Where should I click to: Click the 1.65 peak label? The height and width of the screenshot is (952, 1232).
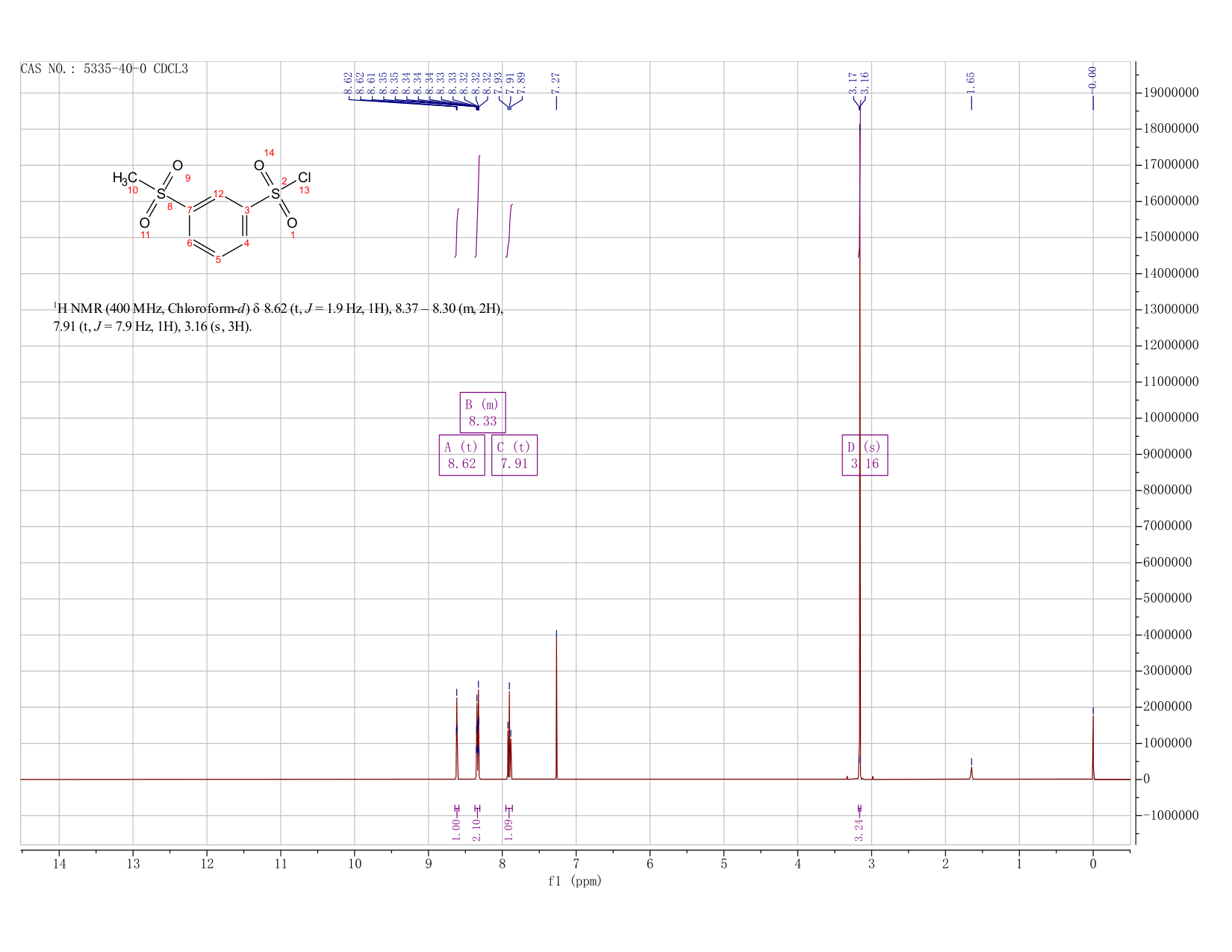pos(971,83)
